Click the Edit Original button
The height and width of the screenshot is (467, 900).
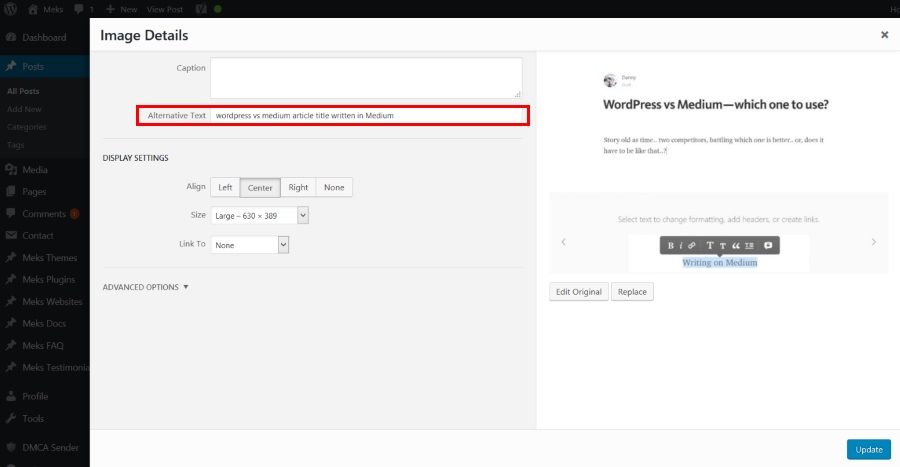coord(579,292)
